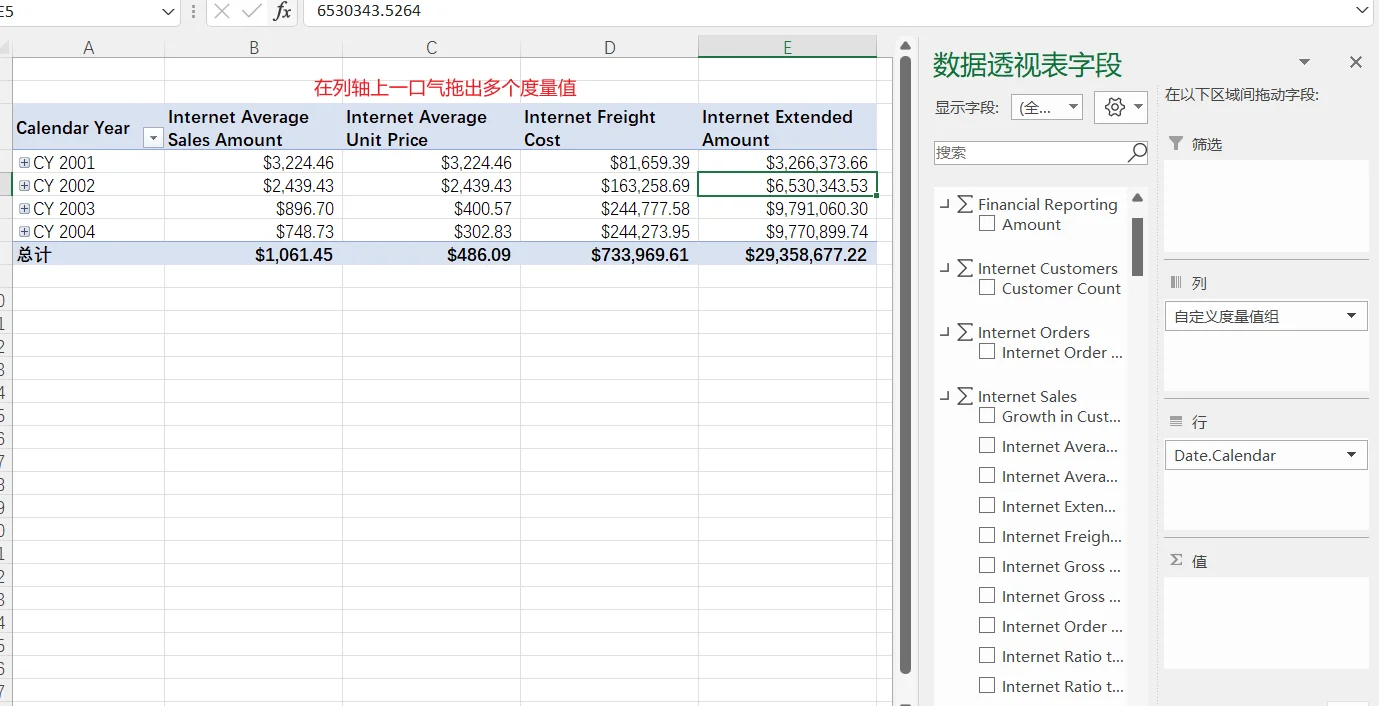Collapse the Internet Customers field group
1379x706 pixels.
945,268
